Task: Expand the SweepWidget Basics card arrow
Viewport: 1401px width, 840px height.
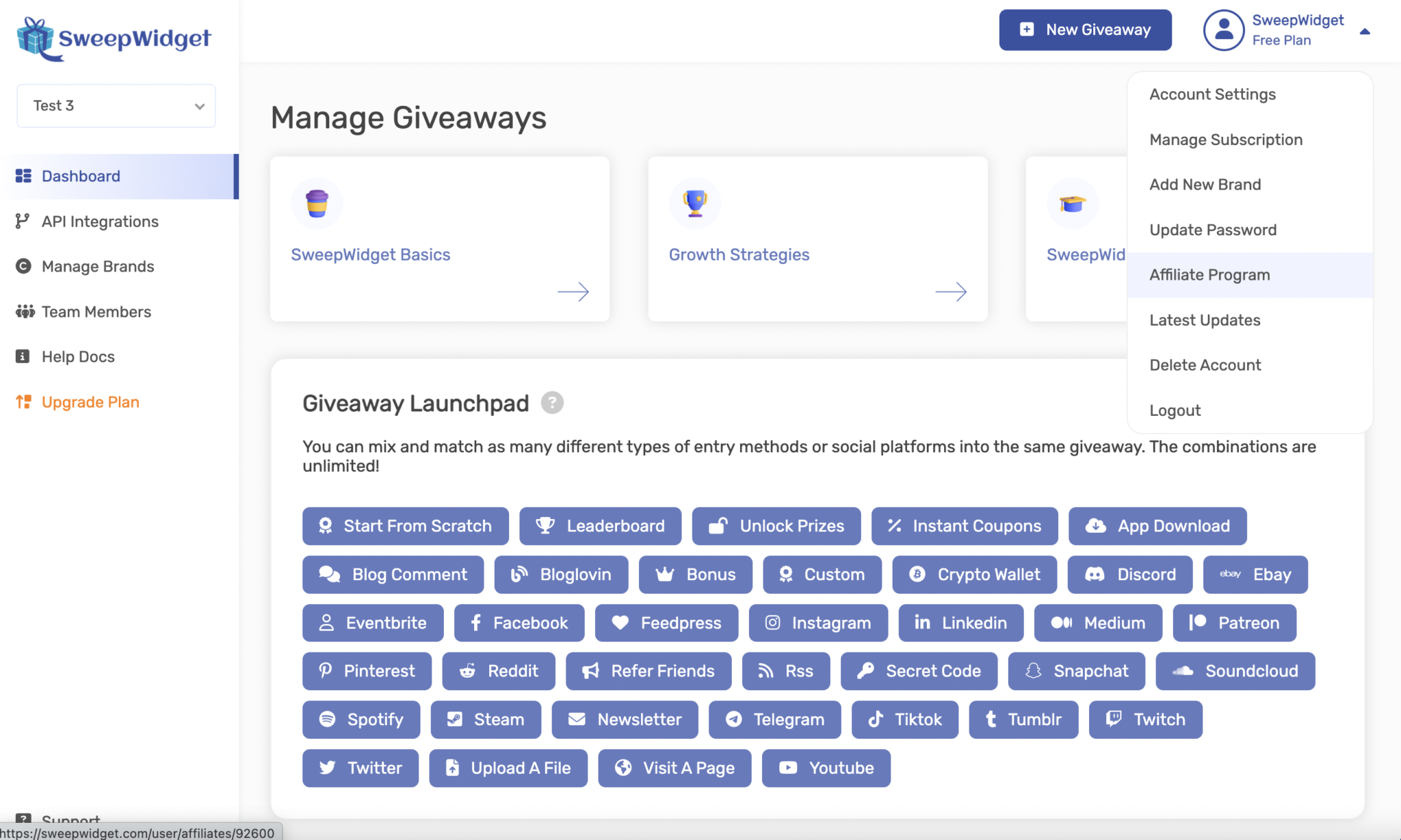Action: point(573,292)
